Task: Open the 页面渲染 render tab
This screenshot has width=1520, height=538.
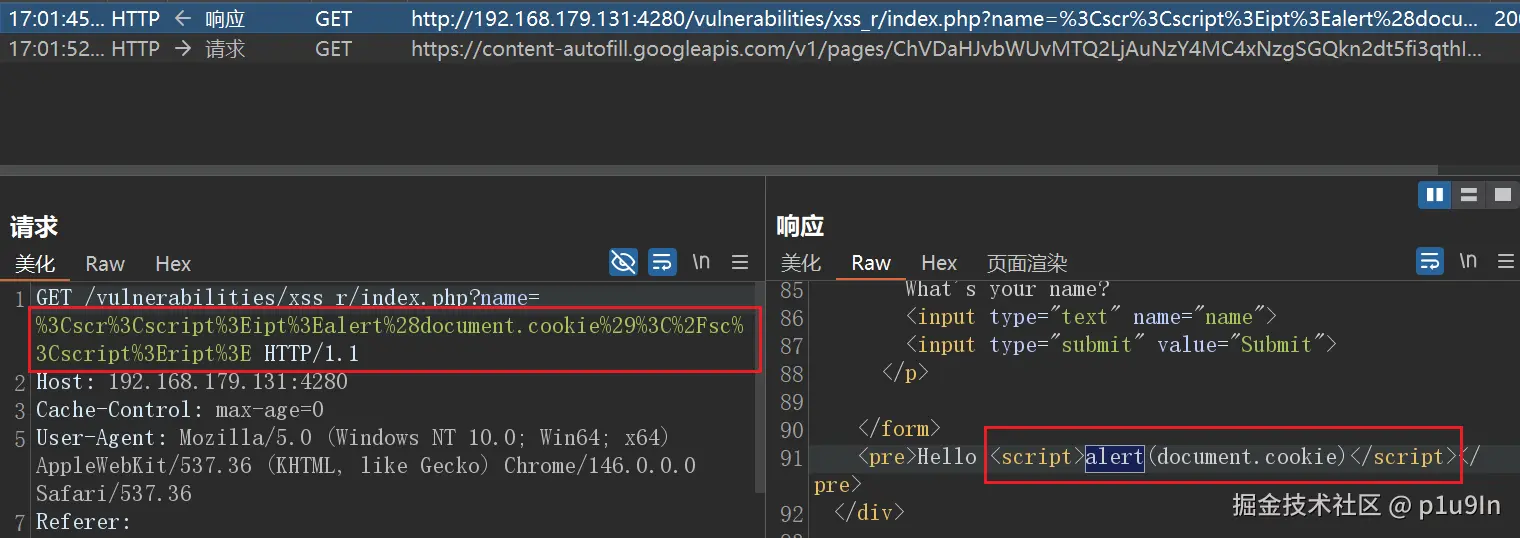Action: [x=1027, y=263]
